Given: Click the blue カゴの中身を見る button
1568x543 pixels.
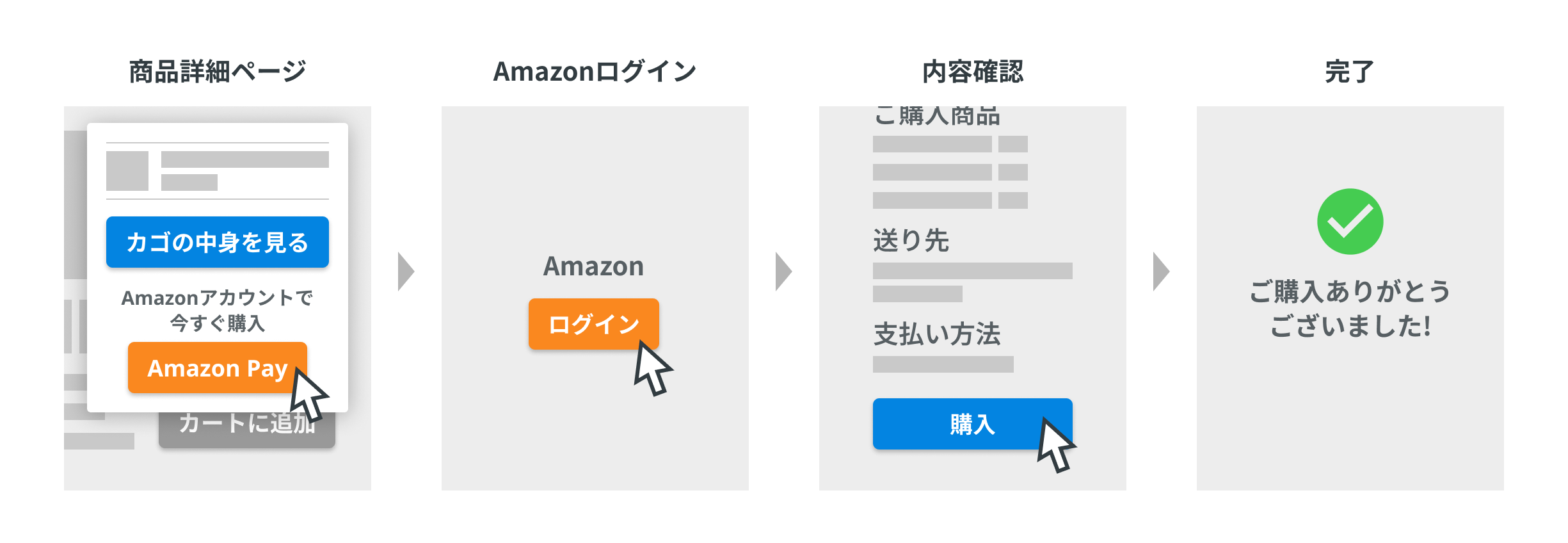Looking at the screenshot, I should pyautogui.click(x=217, y=242).
